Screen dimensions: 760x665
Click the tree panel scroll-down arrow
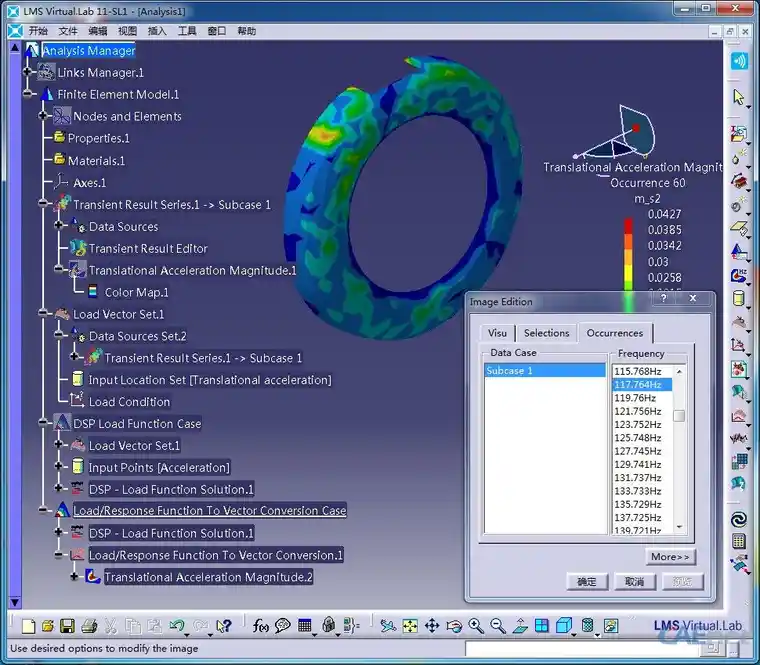15,602
